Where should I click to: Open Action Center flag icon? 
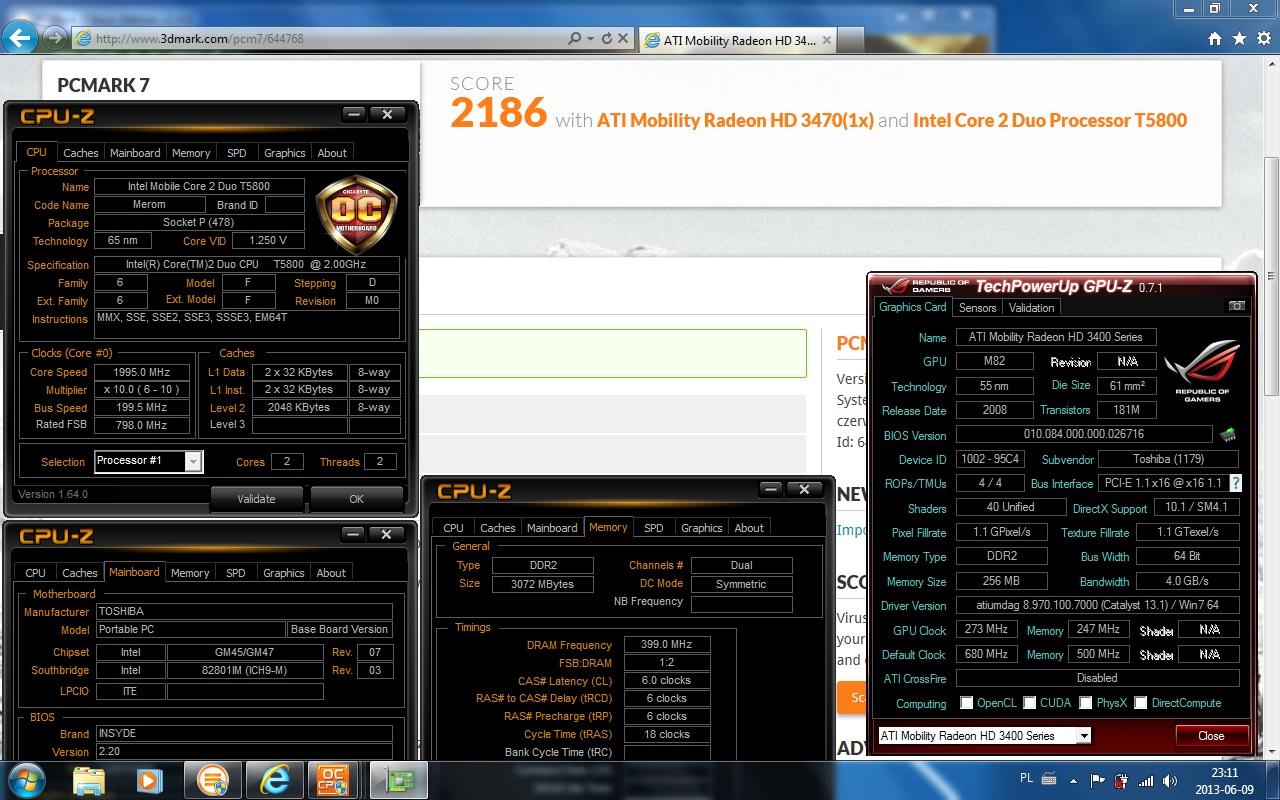[1097, 780]
